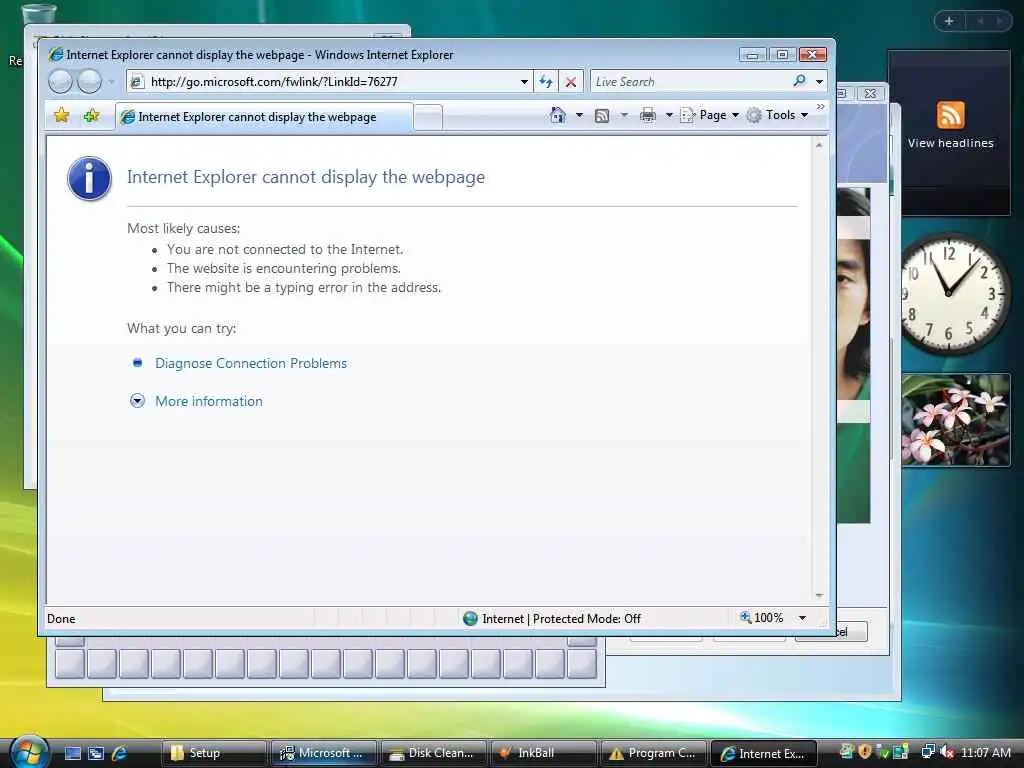Click the magnifier Search icon
The image size is (1024, 768).
point(799,81)
